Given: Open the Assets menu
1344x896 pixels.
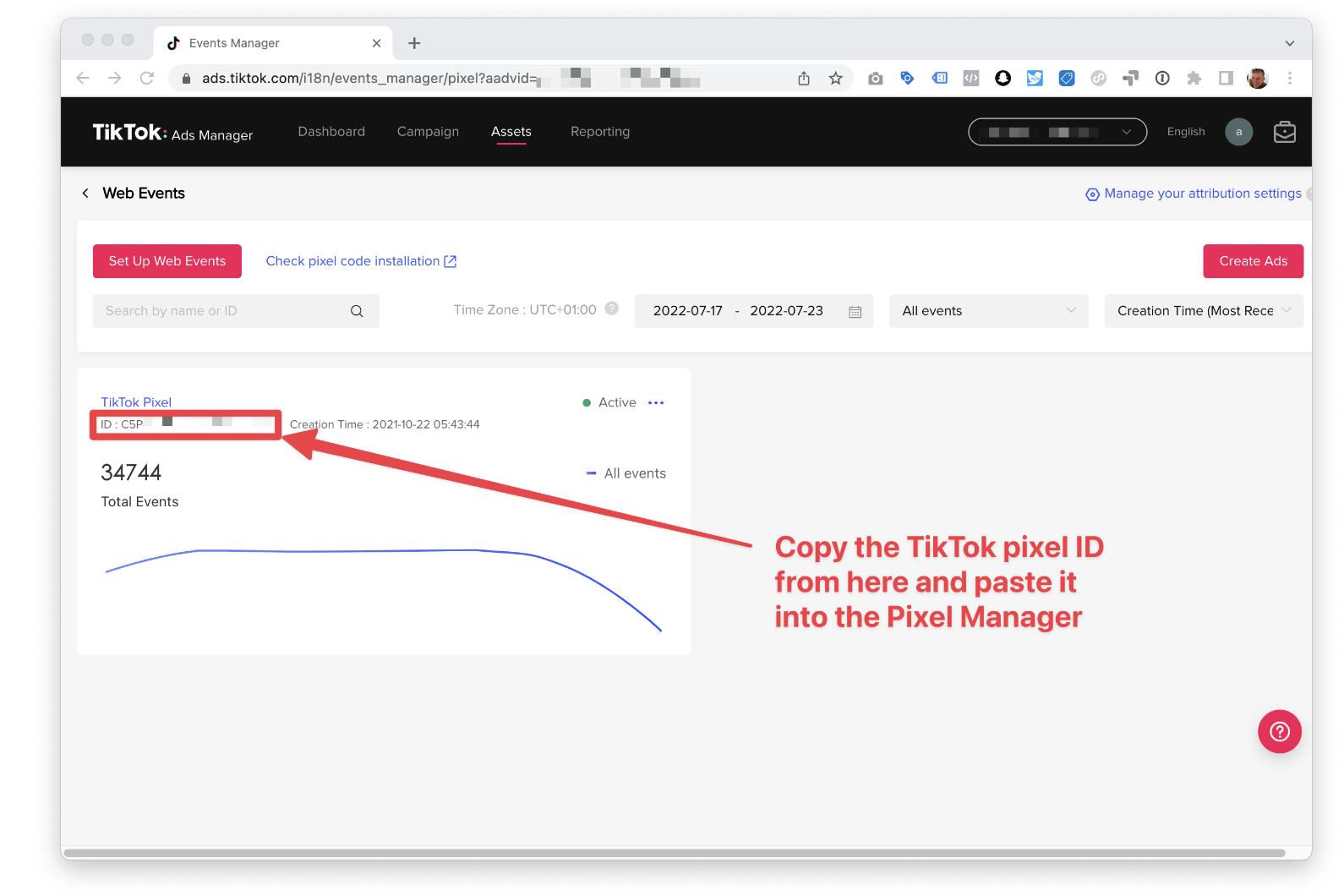Looking at the screenshot, I should tap(511, 132).
